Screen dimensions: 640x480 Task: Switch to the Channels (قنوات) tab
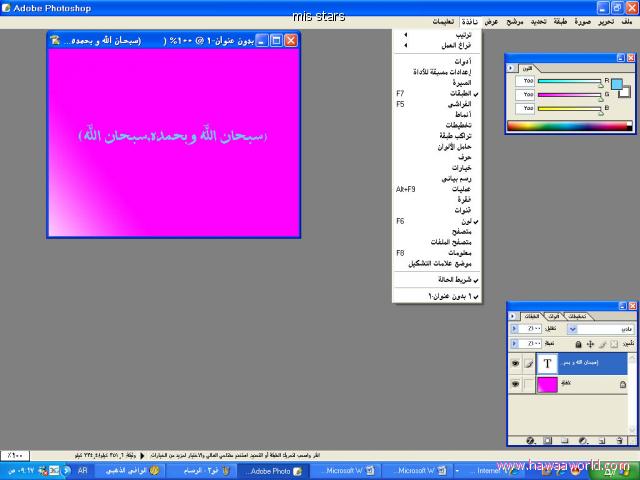click(552, 315)
